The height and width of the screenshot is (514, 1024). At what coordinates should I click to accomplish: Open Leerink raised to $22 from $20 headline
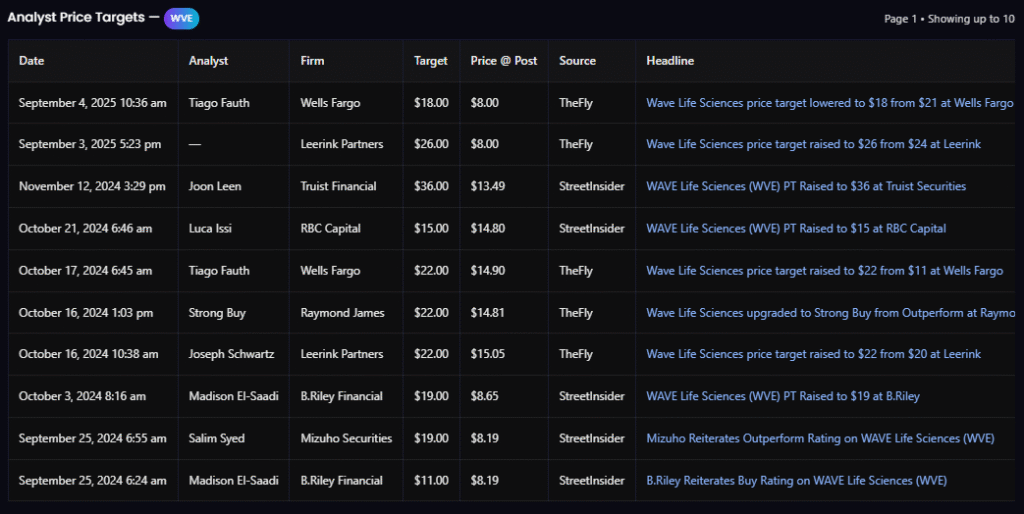pos(813,354)
